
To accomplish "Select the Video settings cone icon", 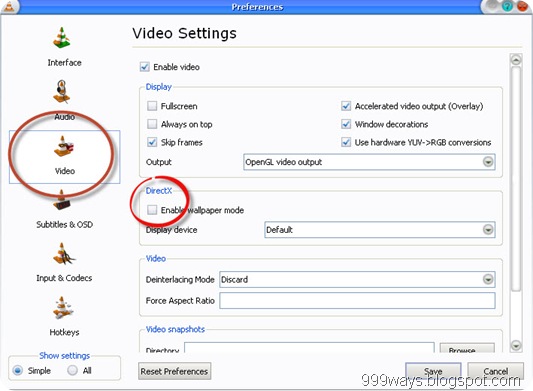I will 64,146.
